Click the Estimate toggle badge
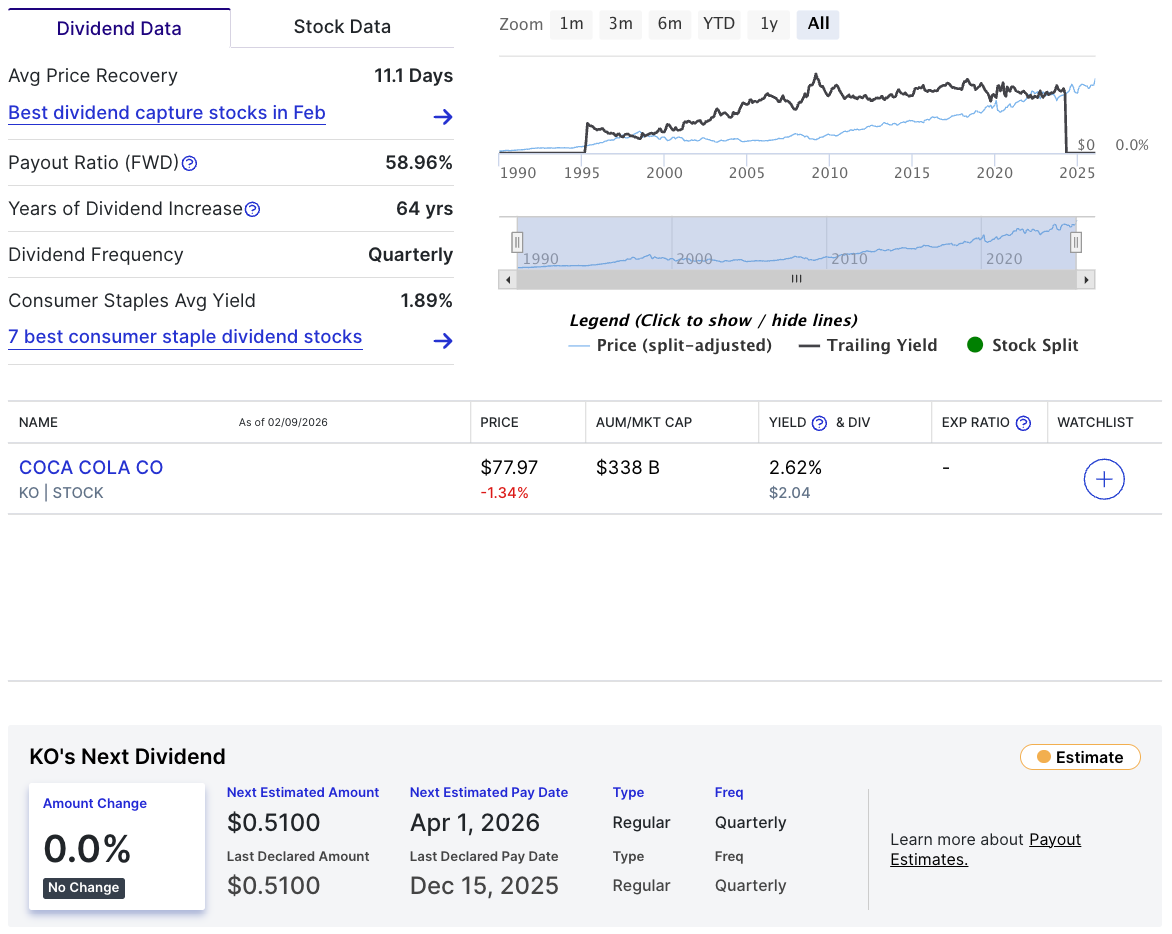Viewport: 1172px width, 934px height. click(x=1080, y=757)
